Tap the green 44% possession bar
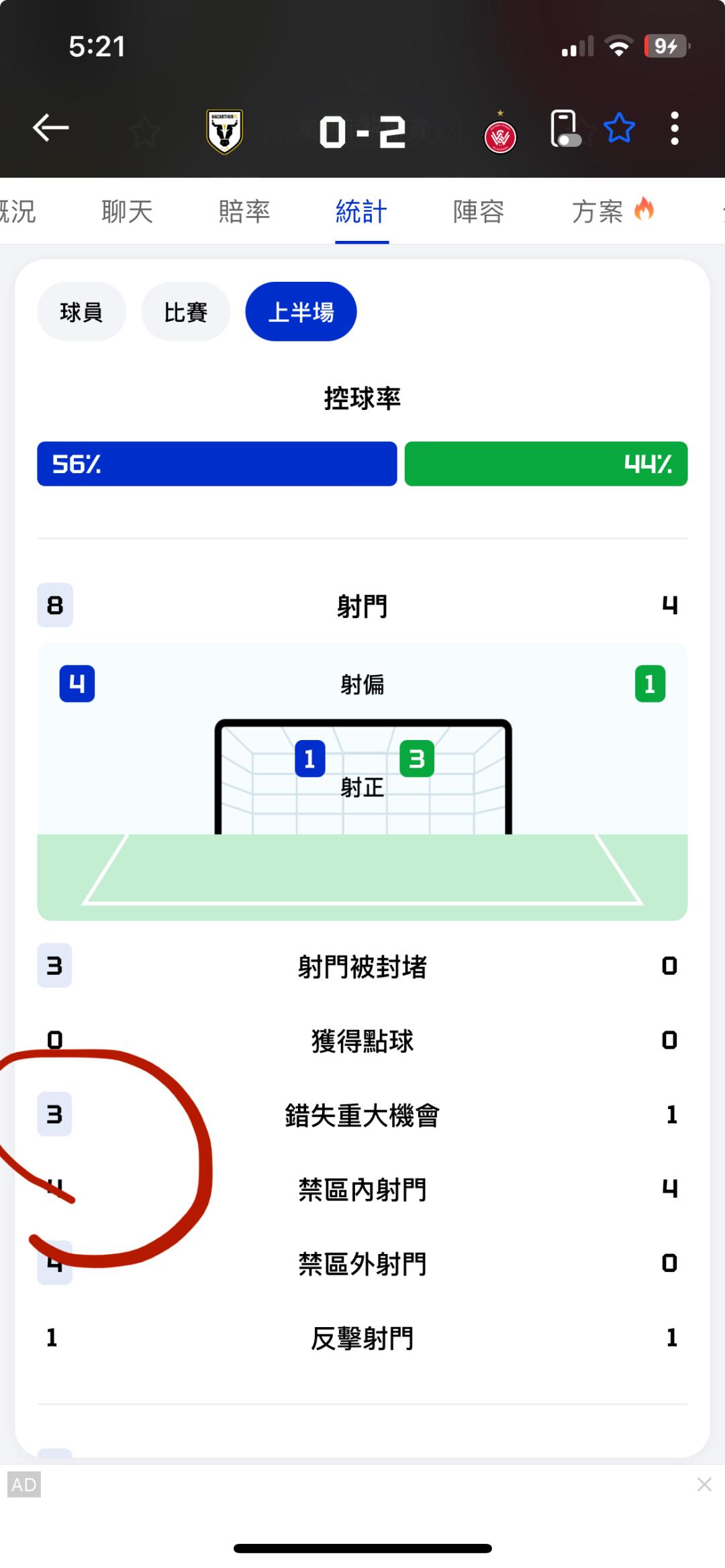The height and width of the screenshot is (1568, 725). pyautogui.click(x=546, y=464)
